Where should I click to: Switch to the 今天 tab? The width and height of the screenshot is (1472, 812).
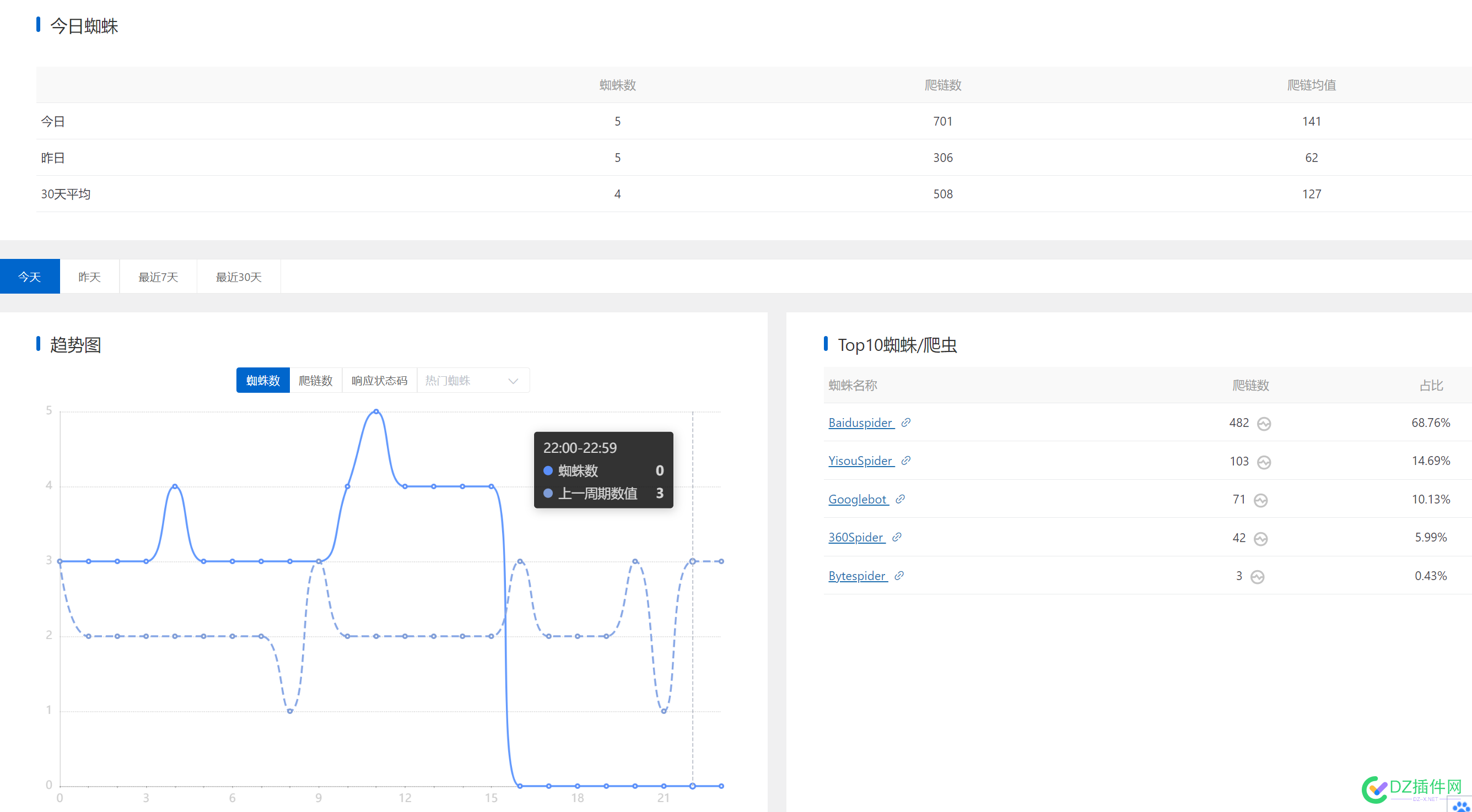click(30, 277)
